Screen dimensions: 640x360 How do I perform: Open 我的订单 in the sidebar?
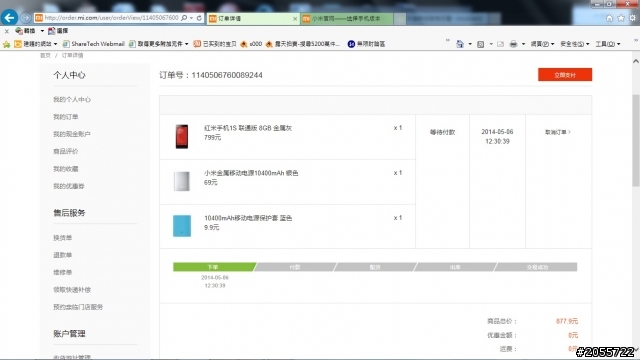pyautogui.click(x=66, y=117)
